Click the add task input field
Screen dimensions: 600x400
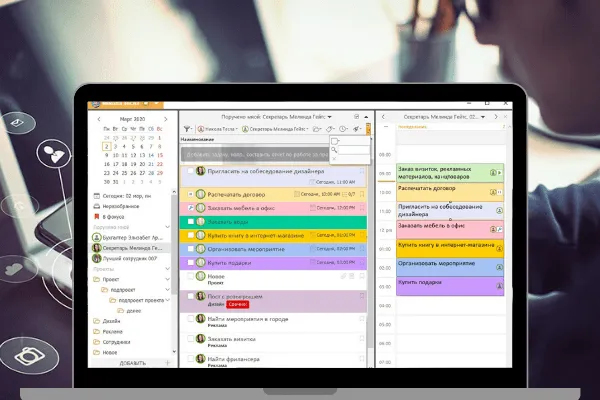[255, 155]
